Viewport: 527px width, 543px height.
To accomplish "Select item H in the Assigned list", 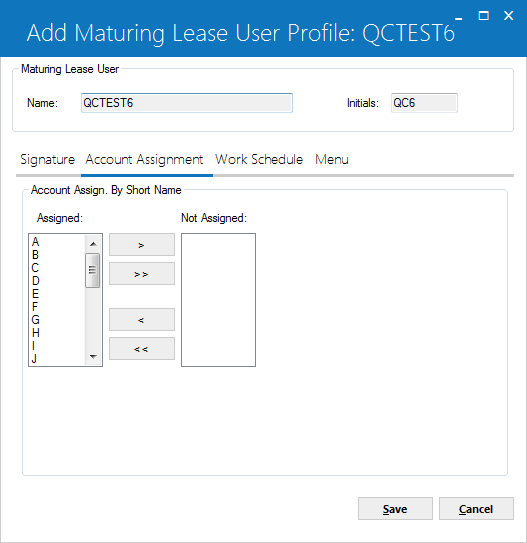I will point(57,333).
